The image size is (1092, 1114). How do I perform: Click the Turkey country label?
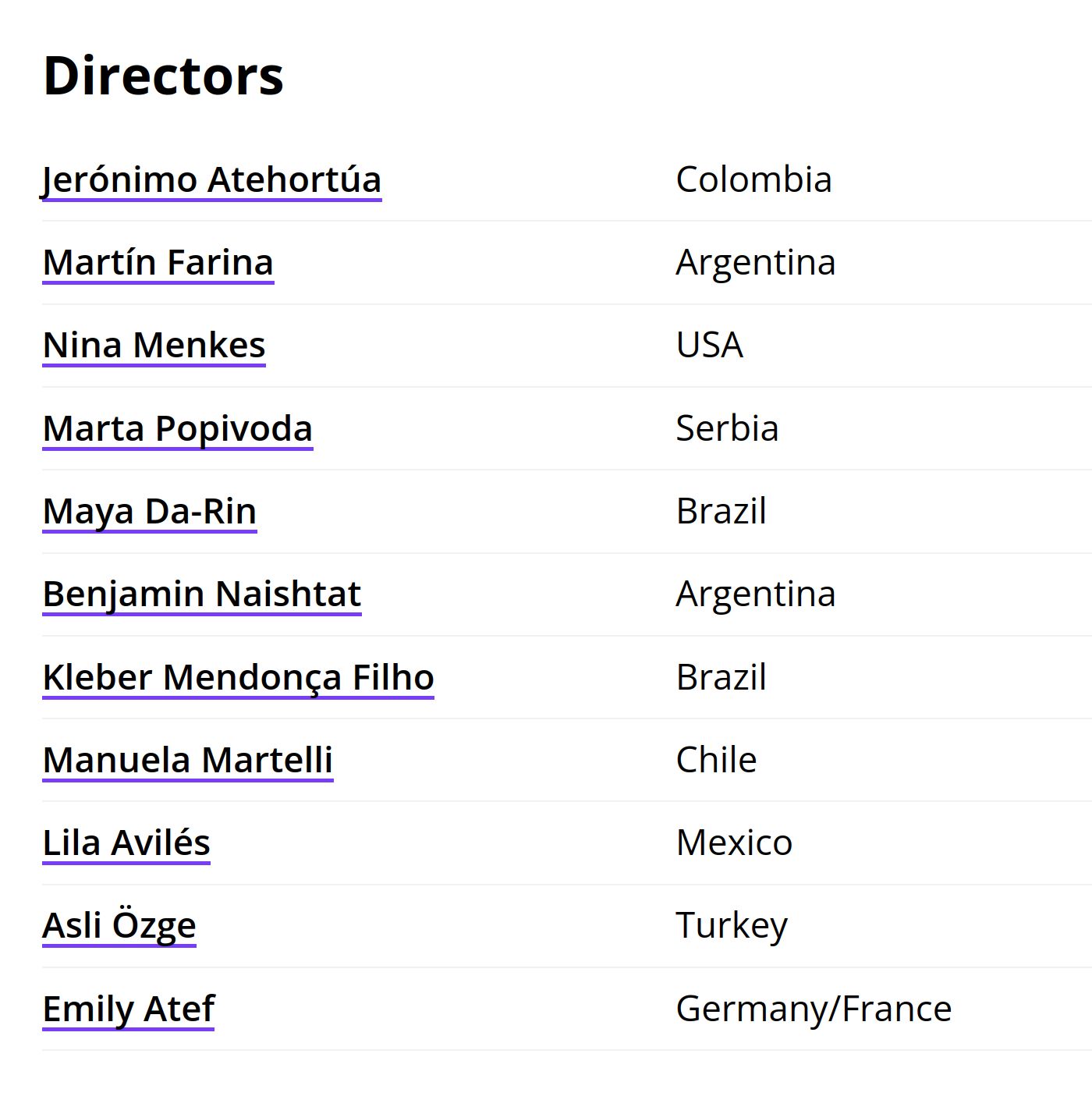point(732,926)
